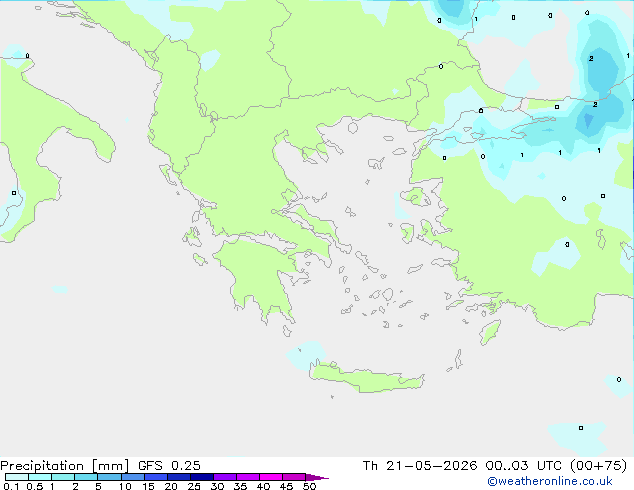Image resolution: width=634 pixels, height=490 pixels.
Task: Click the legend label '10'
Action: [125, 486]
